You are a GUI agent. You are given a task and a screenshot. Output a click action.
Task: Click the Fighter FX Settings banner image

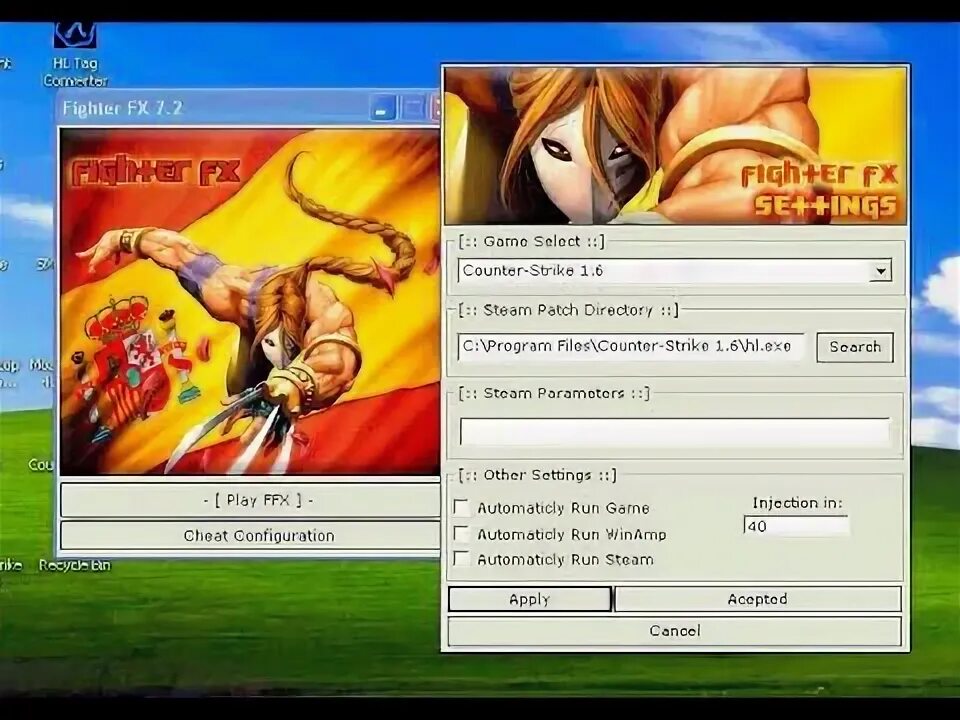coord(675,146)
